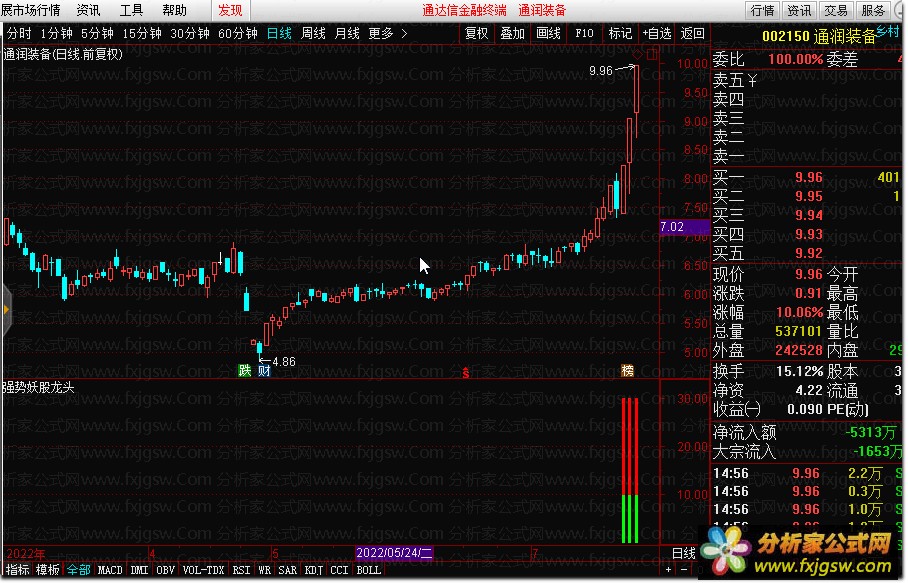Click the 榜 marker below chart

point(628,371)
